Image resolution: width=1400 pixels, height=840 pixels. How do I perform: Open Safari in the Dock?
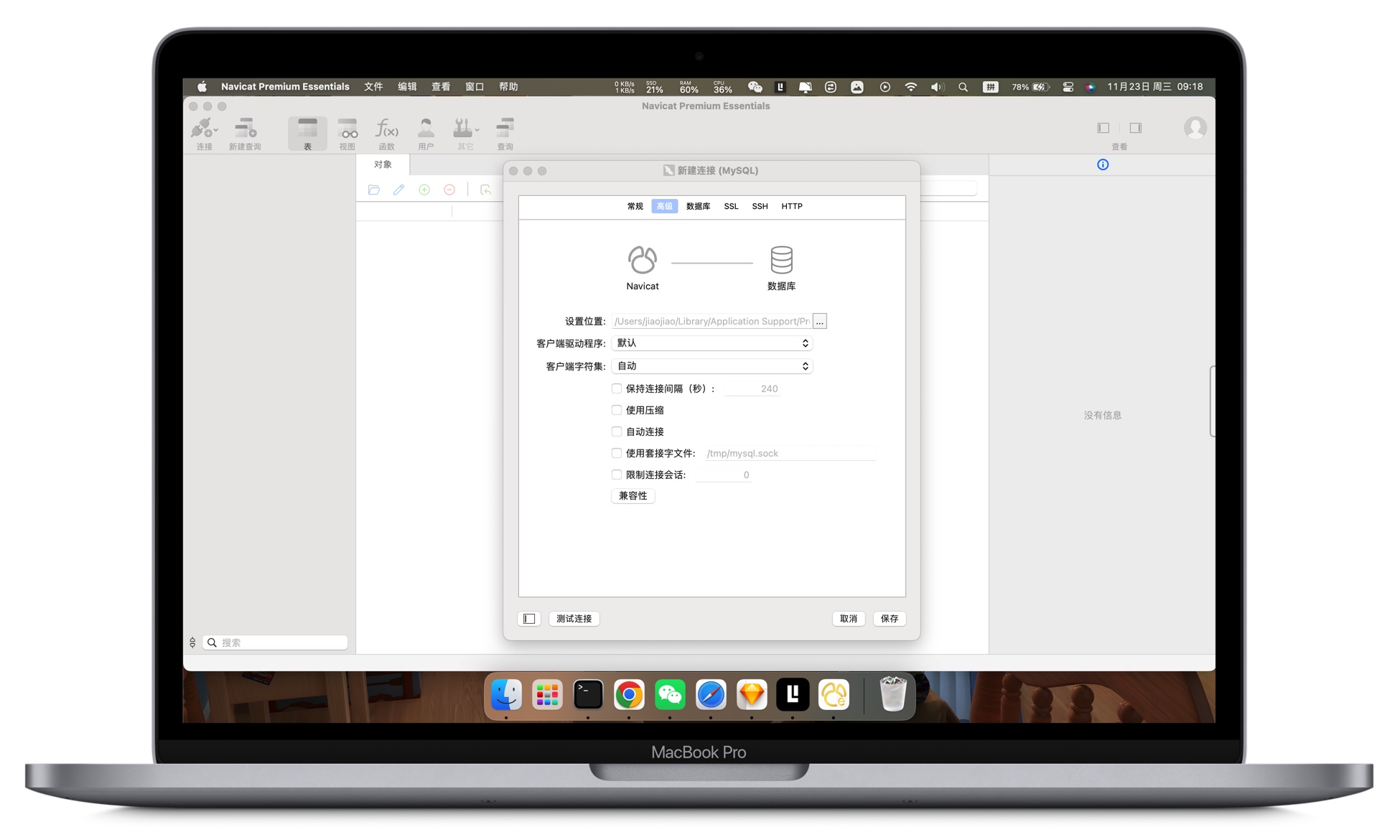point(711,694)
